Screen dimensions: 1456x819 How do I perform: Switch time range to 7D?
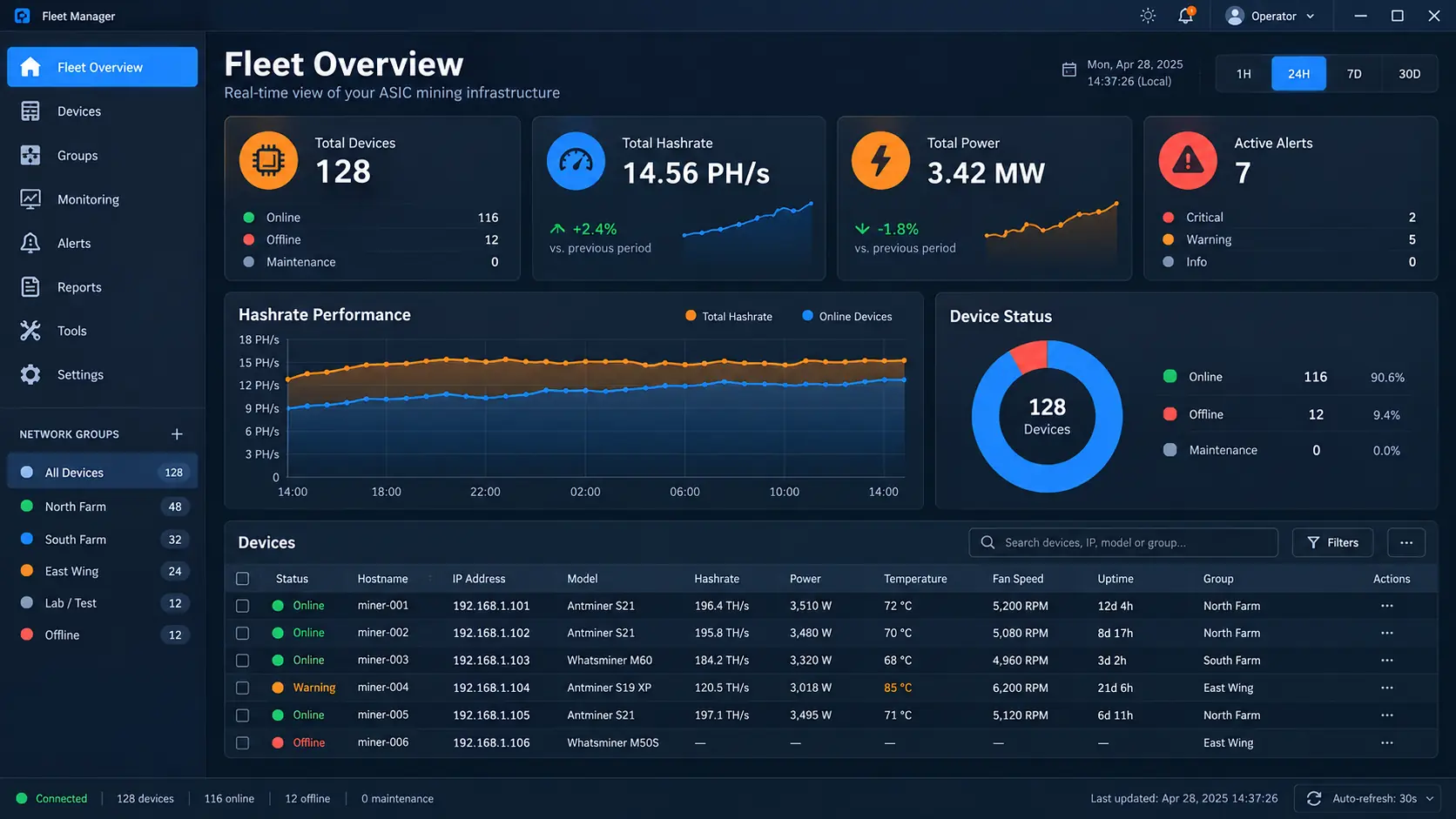tap(1354, 74)
